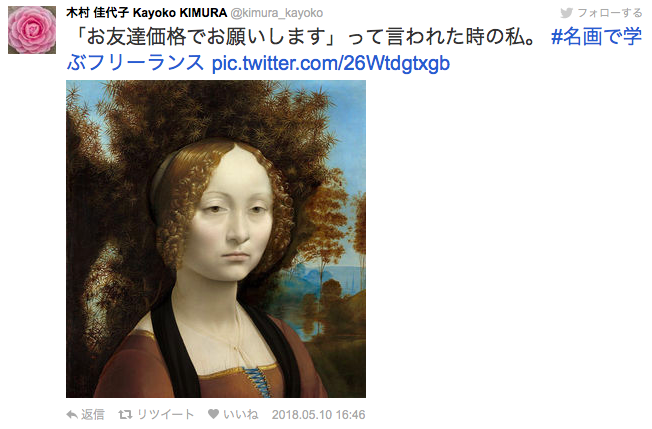
Task: Click the heart like icon
Action: [x=213, y=414]
